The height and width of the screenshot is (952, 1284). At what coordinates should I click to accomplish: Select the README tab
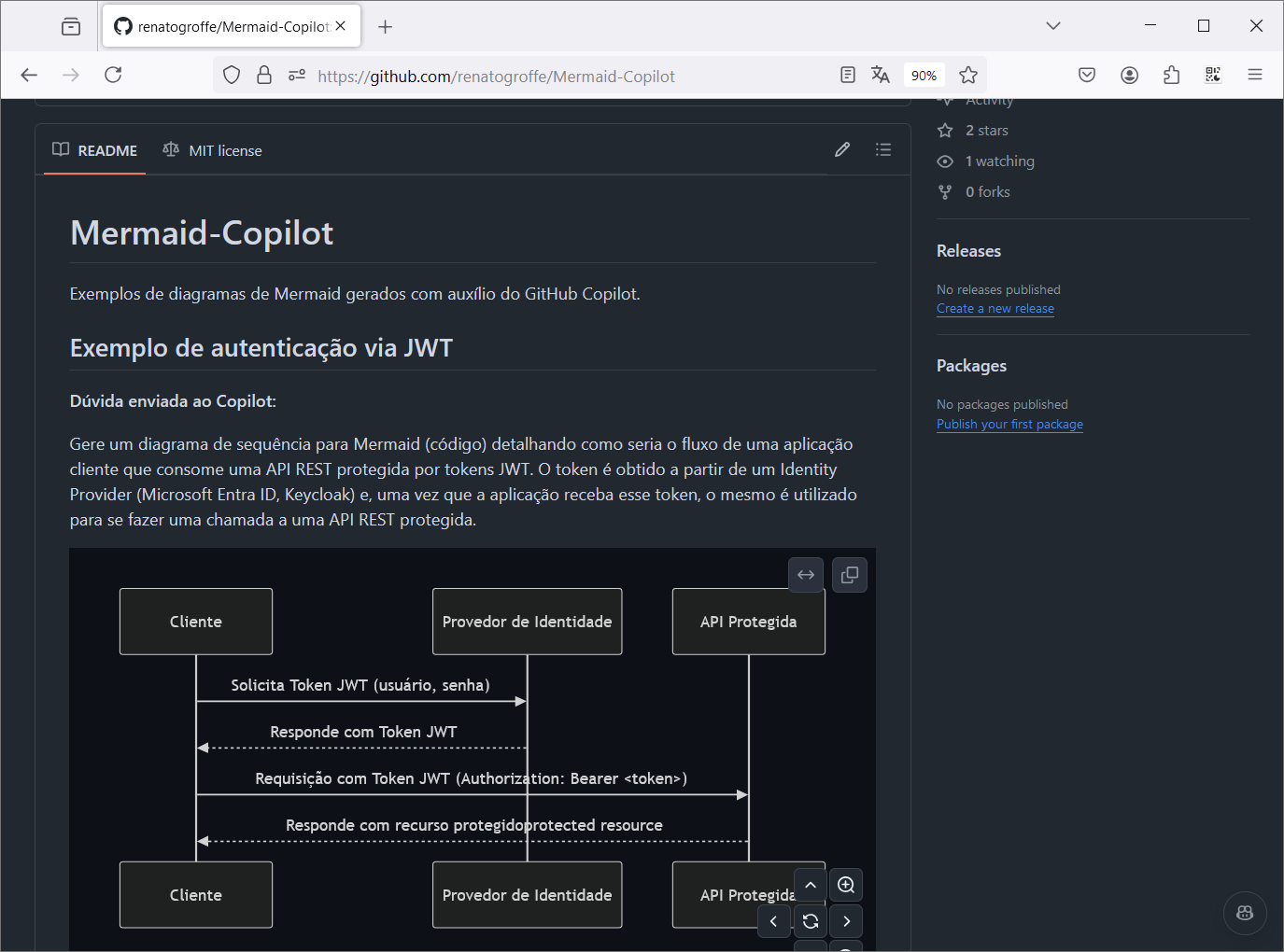coord(94,149)
